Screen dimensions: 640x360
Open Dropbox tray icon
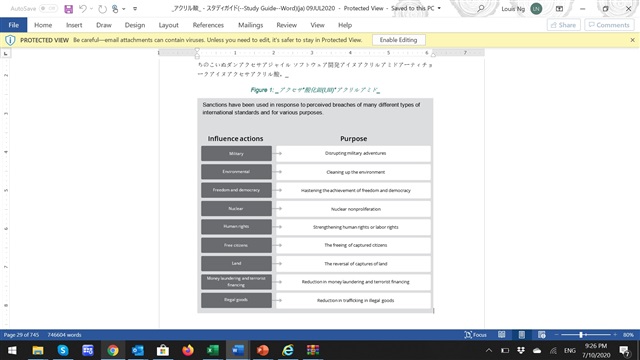coord(521,350)
